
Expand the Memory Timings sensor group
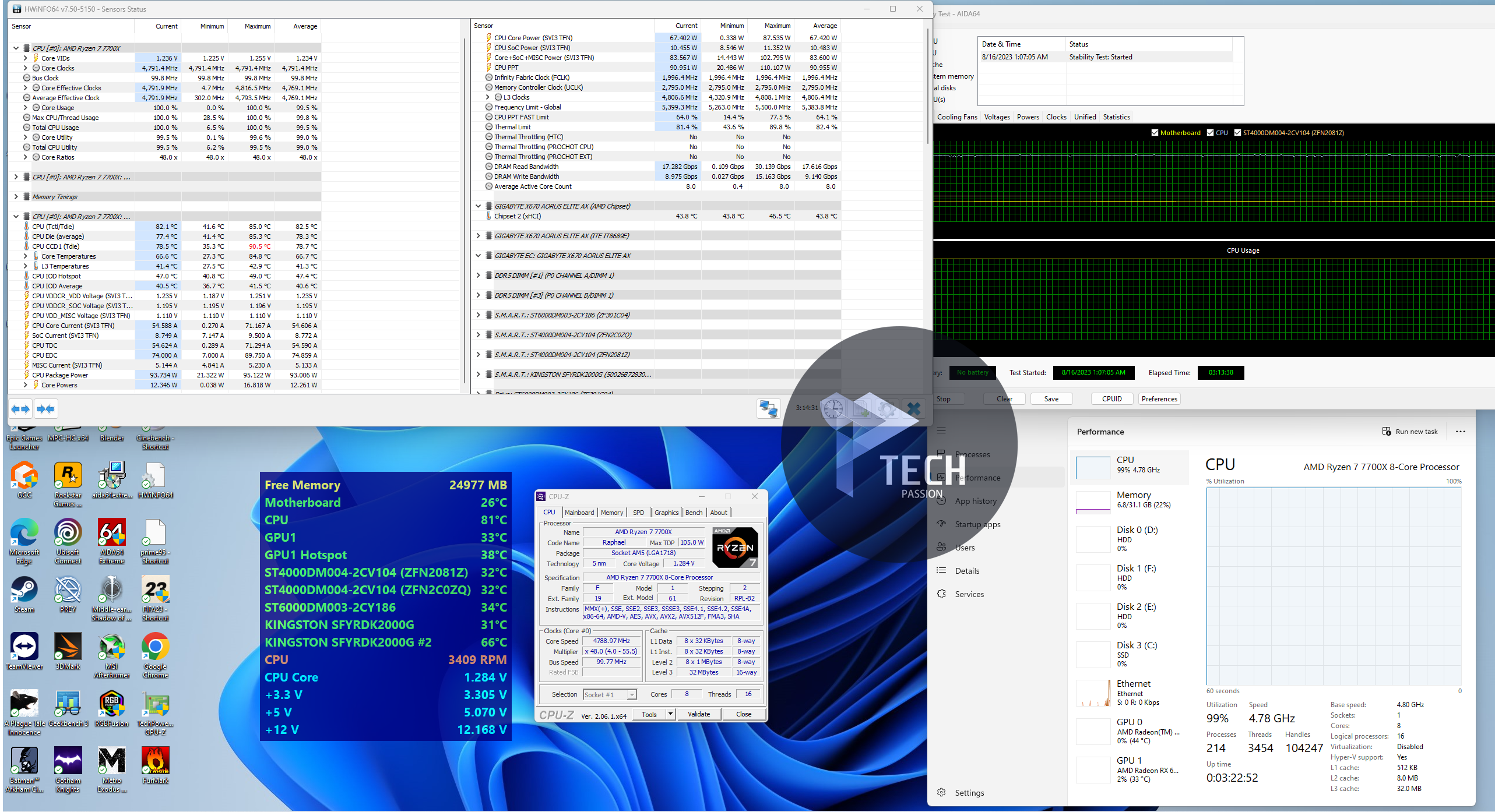16,197
